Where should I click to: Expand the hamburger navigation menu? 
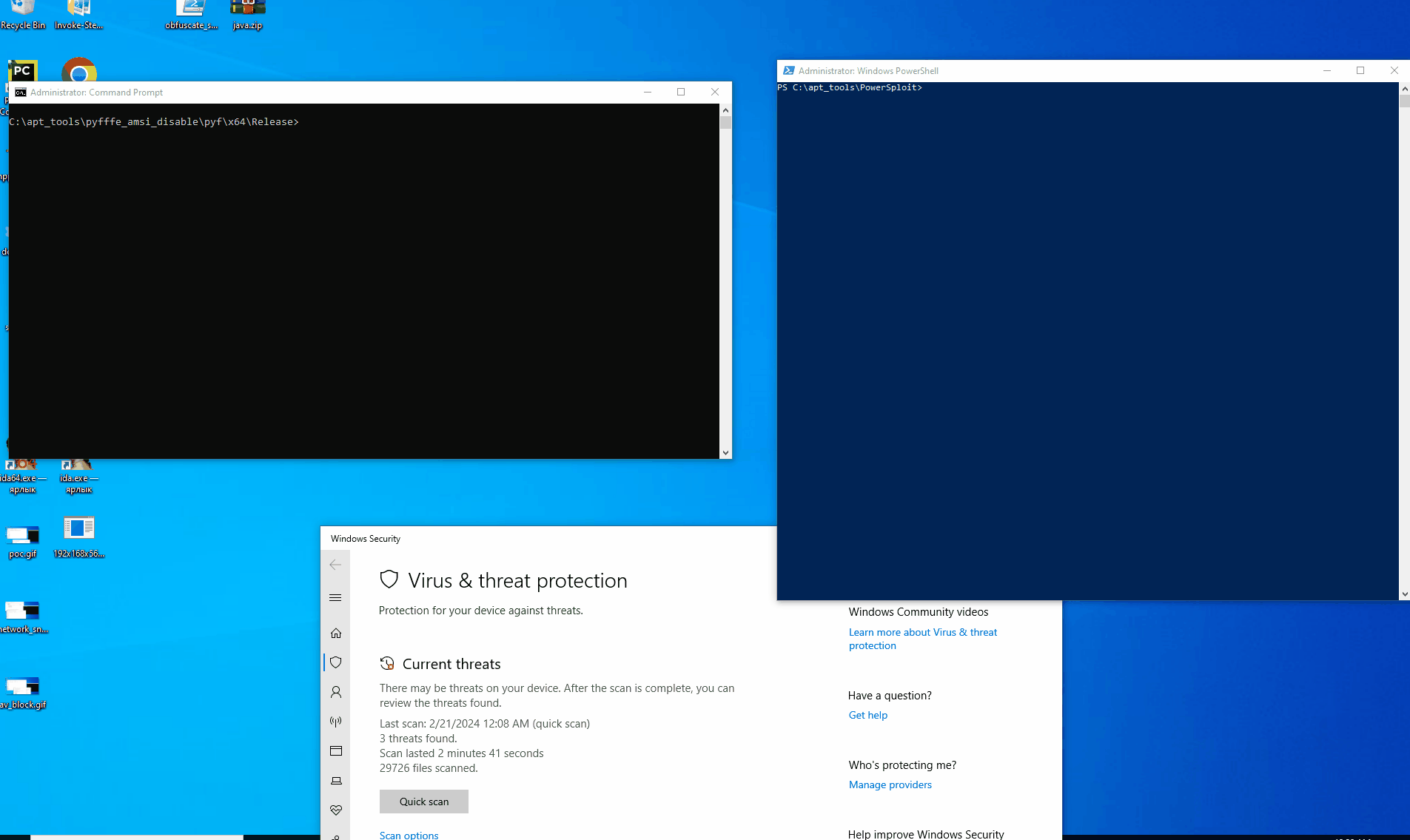tap(335, 598)
